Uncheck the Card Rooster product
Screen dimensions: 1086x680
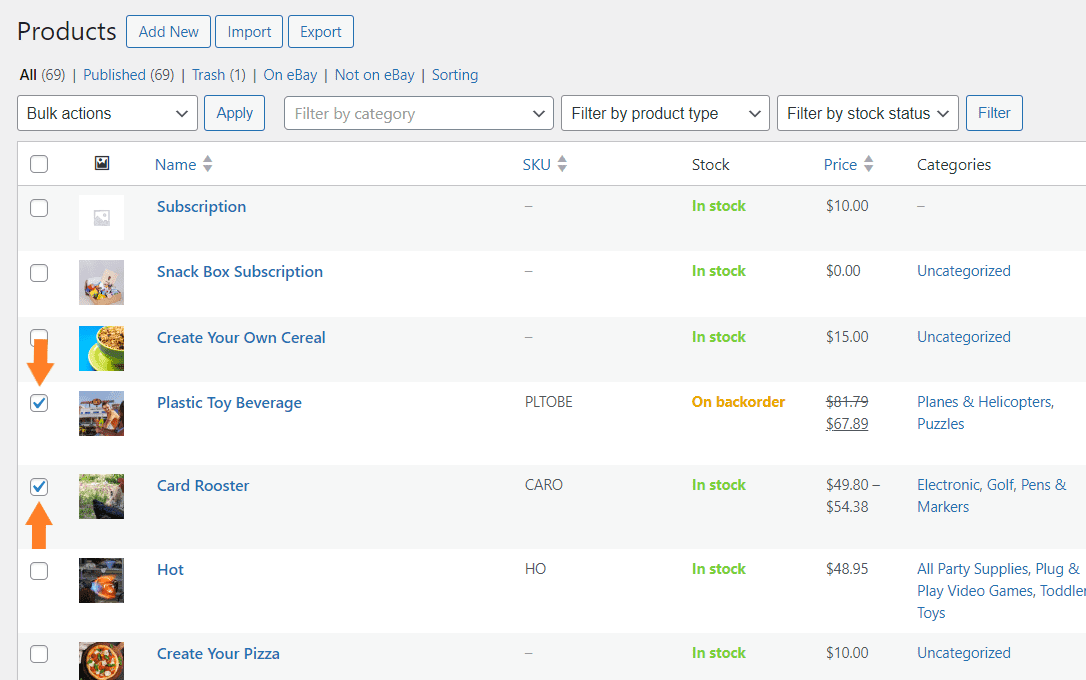pos(38,486)
